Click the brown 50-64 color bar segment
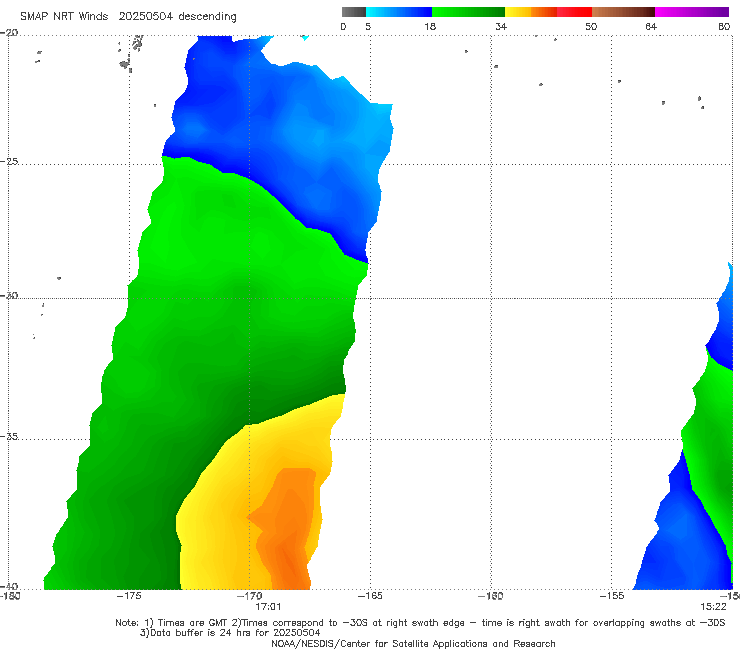This screenshot has height=650, width=740. (623, 12)
